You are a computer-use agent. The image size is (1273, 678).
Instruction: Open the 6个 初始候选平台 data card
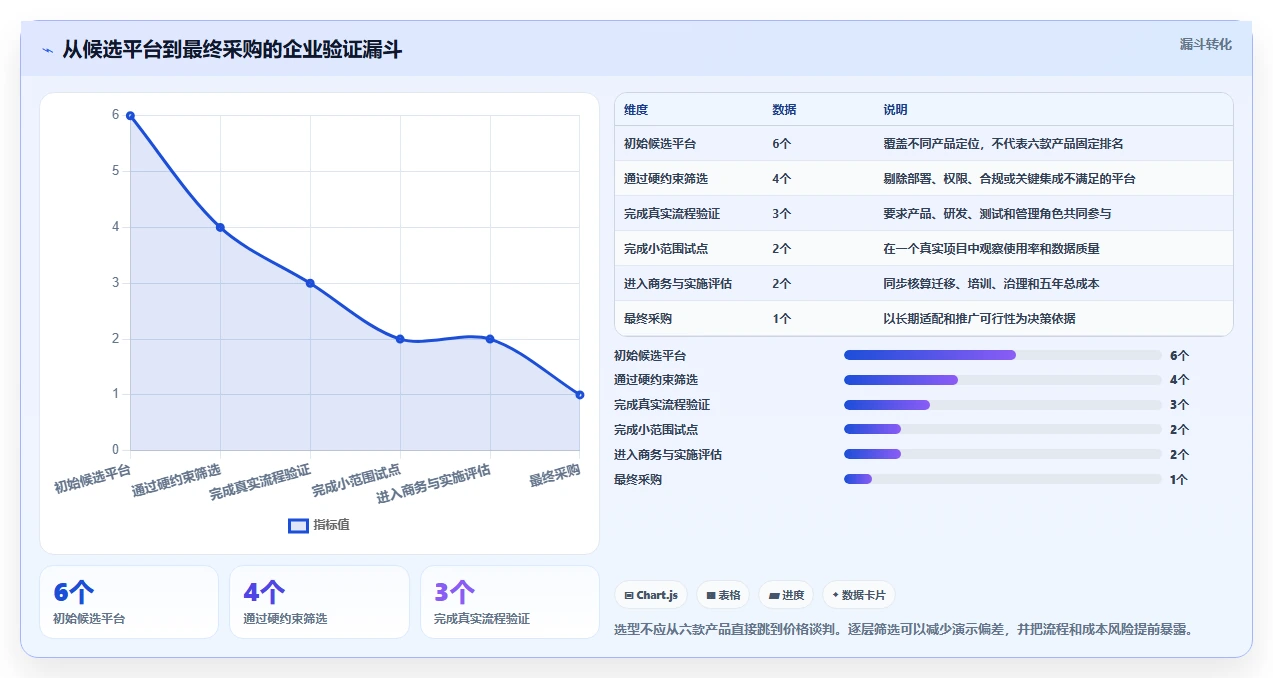pos(129,602)
